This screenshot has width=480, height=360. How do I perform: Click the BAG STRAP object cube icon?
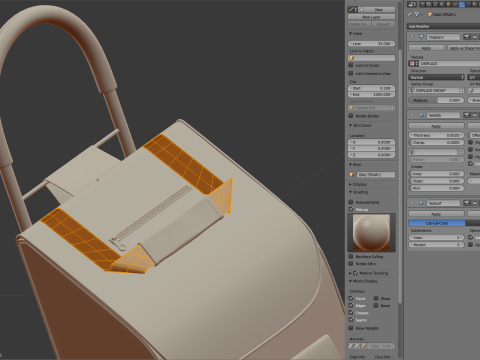tap(430, 14)
